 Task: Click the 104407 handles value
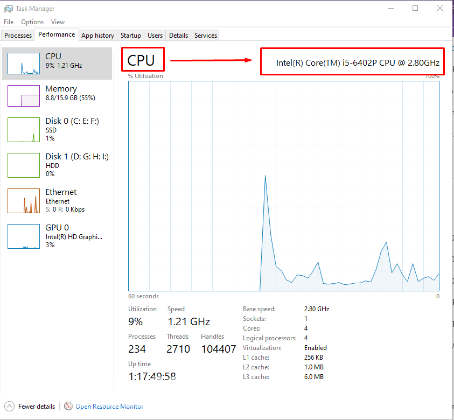coord(219,349)
